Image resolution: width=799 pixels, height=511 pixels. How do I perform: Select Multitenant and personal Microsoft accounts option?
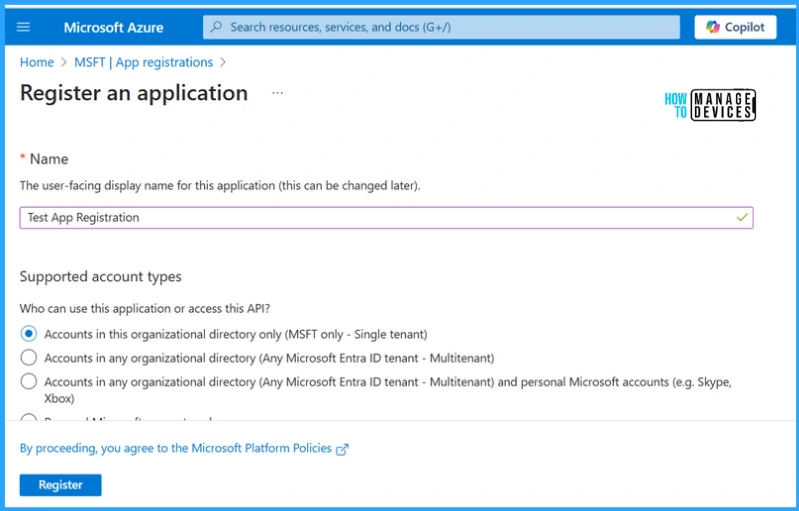29,382
